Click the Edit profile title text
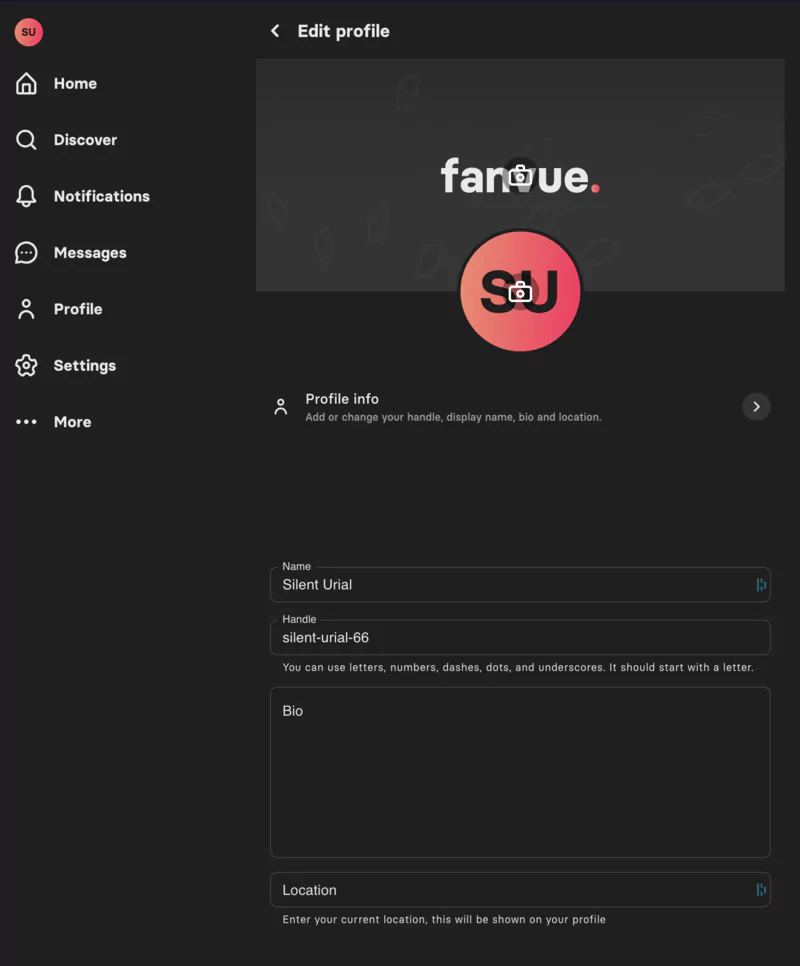The height and width of the screenshot is (966, 800). (x=343, y=31)
